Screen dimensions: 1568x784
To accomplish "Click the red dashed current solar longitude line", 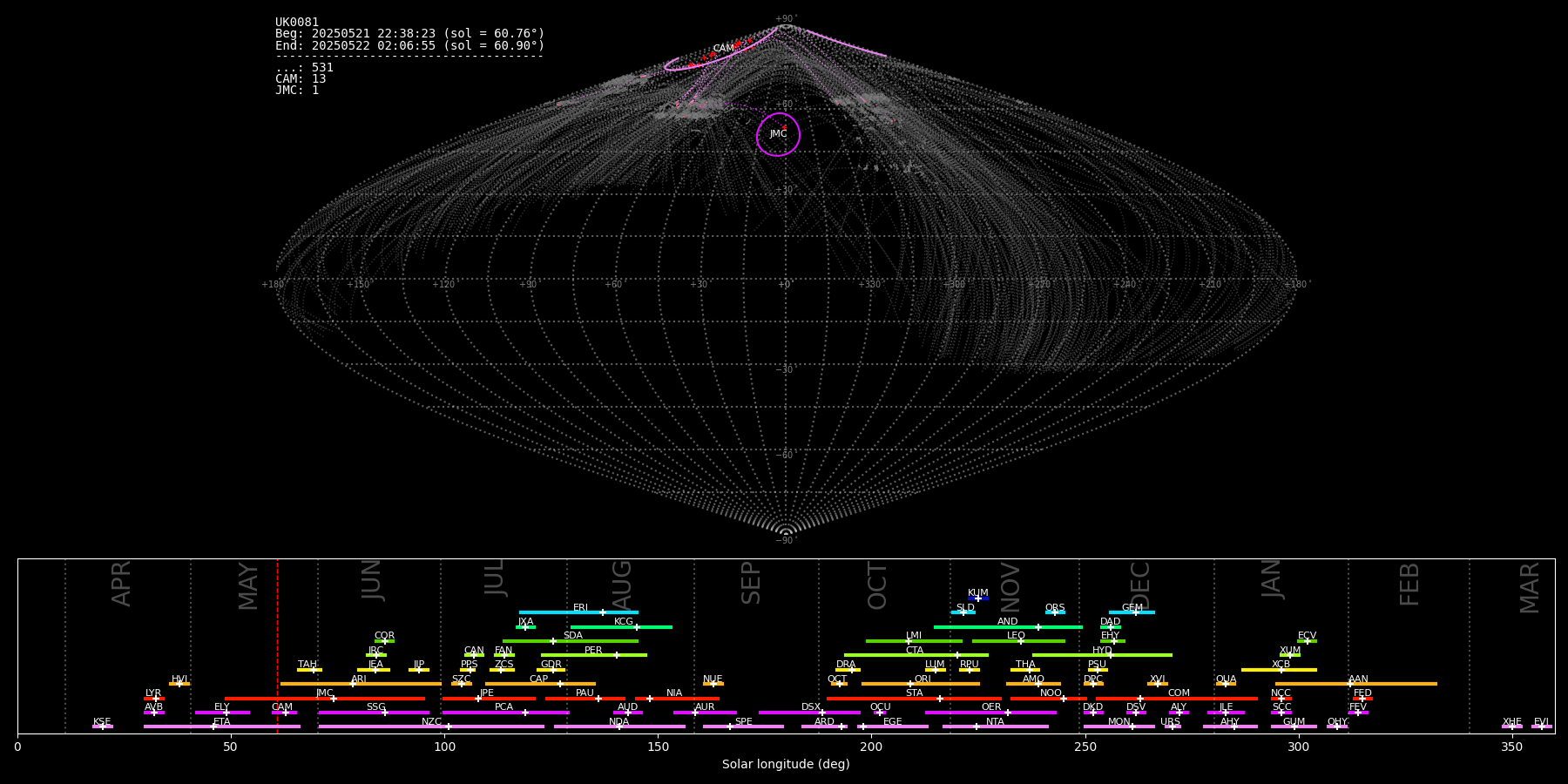I will click(277, 645).
